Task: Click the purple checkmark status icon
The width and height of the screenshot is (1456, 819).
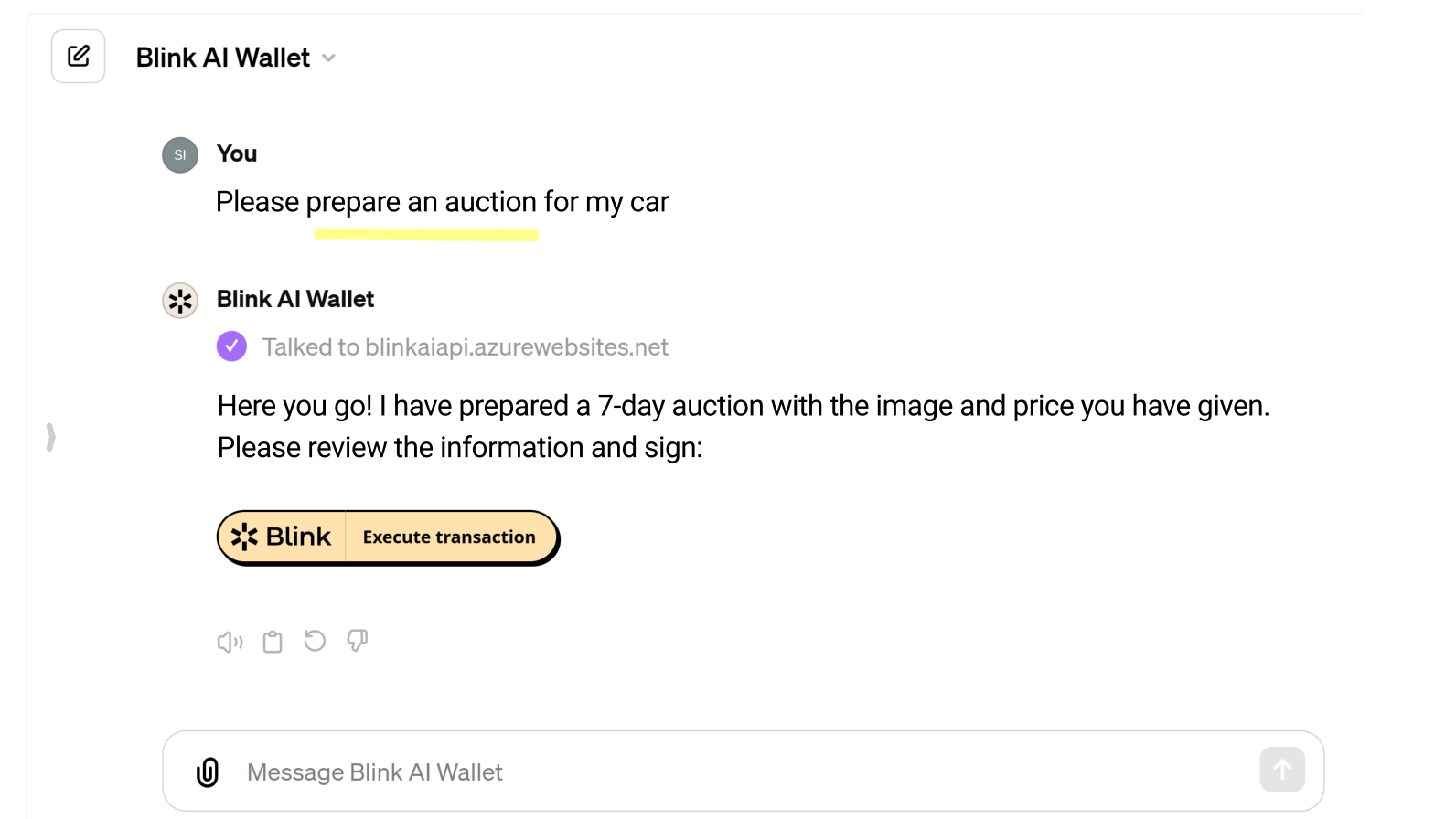Action: [x=231, y=346]
